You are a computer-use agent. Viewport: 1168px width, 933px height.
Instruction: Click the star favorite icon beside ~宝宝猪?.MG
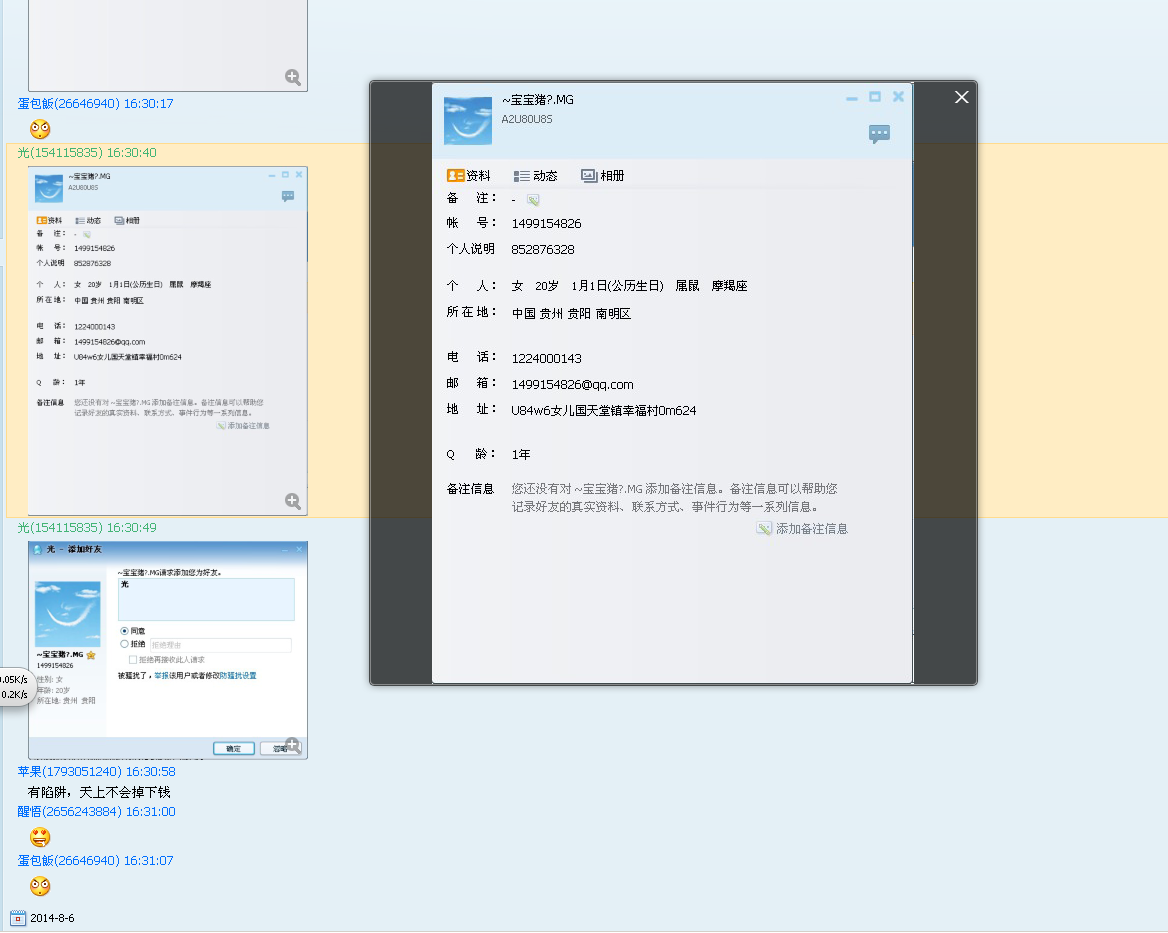pyautogui.click(x=90, y=655)
